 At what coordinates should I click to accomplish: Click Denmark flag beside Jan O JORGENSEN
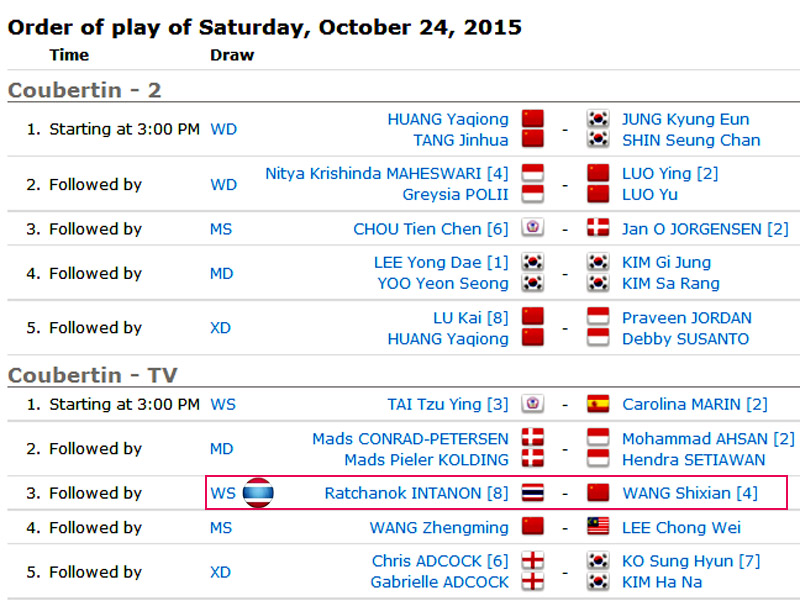tap(598, 228)
